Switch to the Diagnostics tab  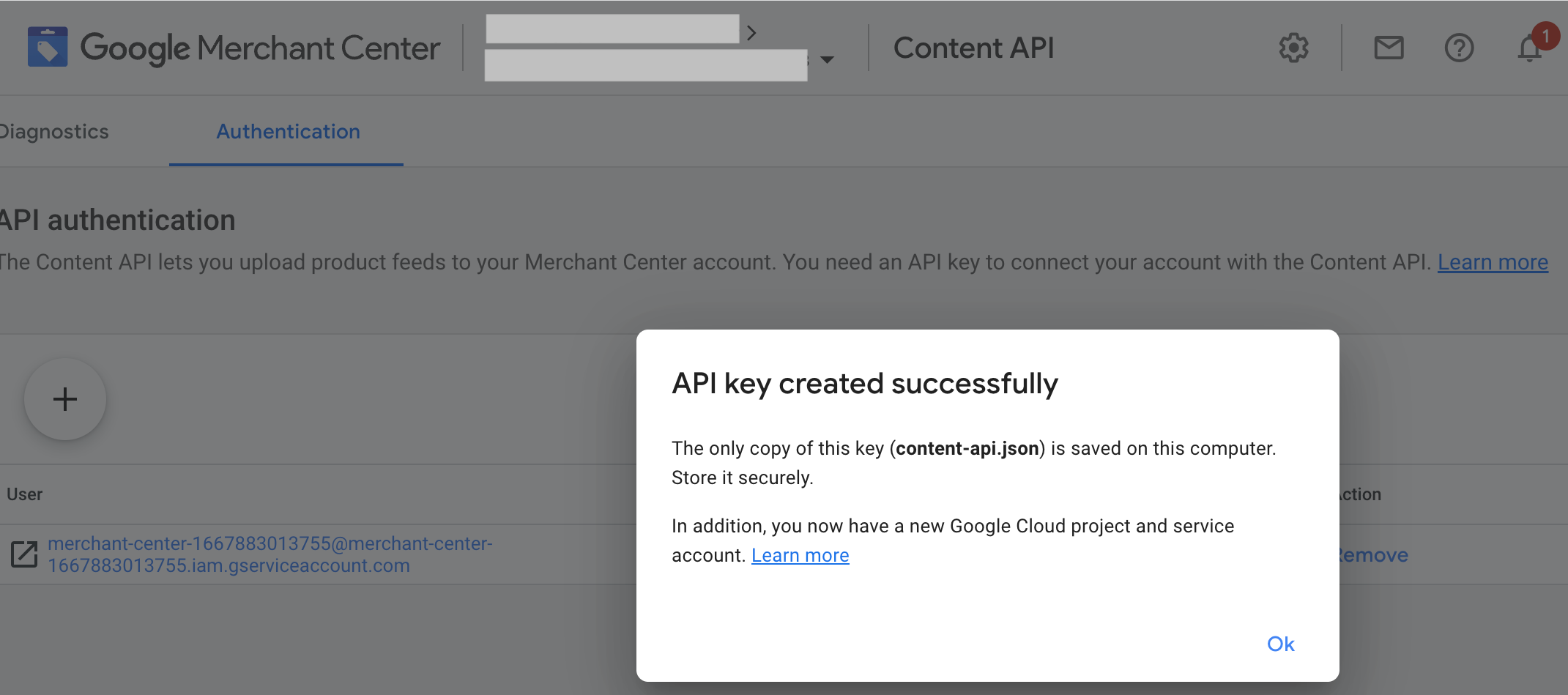coord(54,132)
